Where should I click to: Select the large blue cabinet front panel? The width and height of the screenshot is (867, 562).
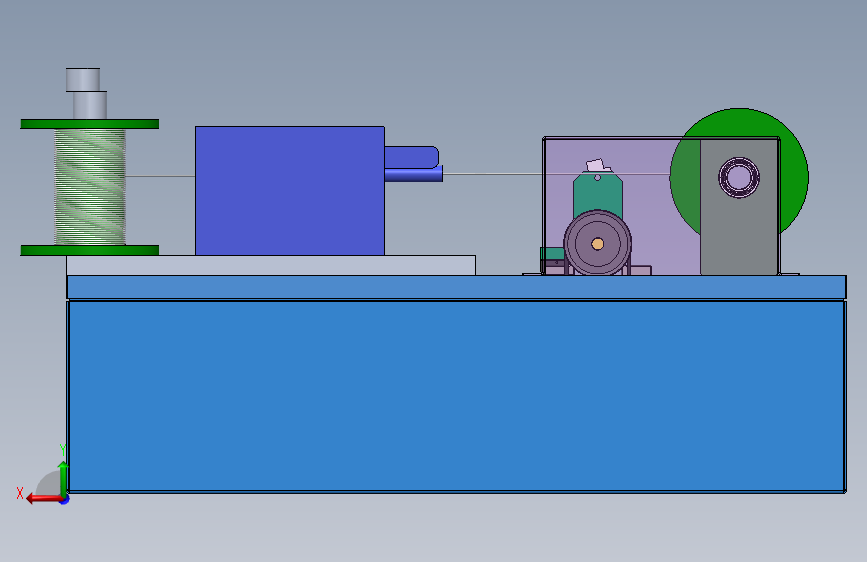coord(457,396)
